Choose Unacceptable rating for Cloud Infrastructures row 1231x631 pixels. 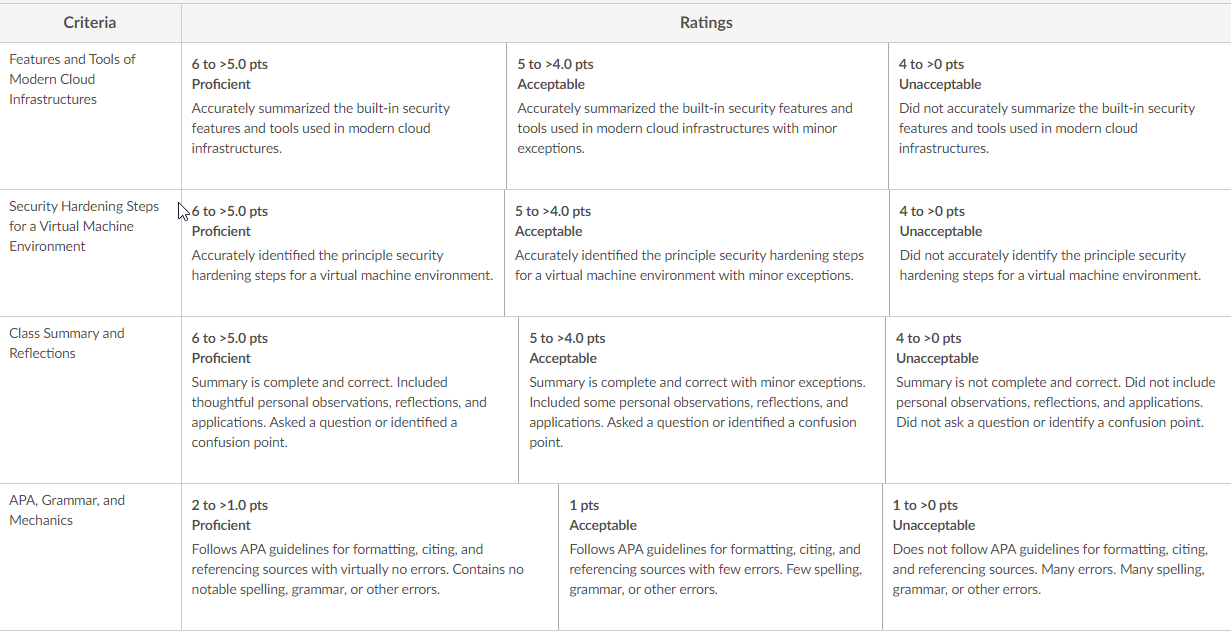click(1060, 116)
